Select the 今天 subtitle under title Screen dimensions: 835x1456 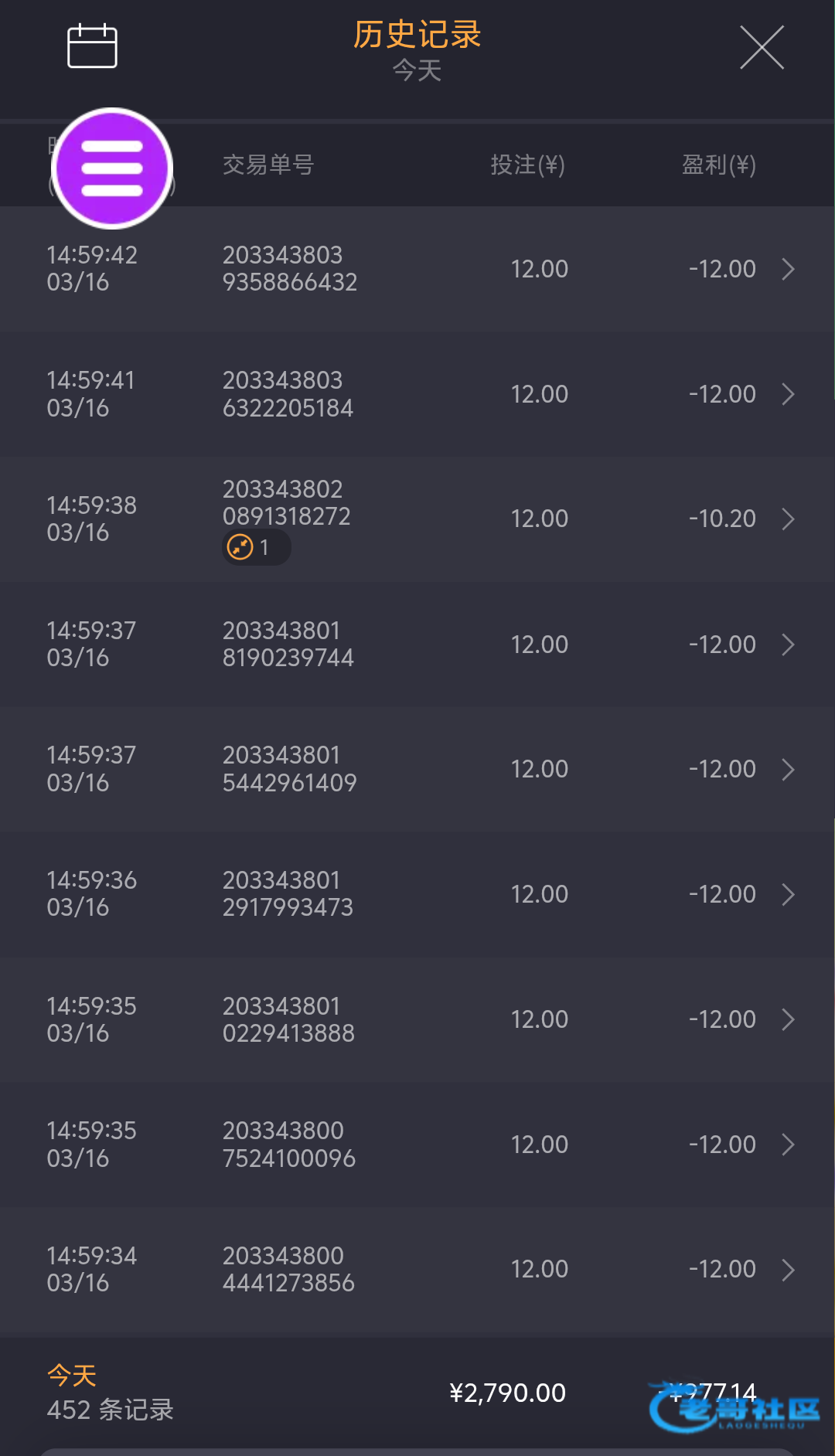click(x=417, y=71)
